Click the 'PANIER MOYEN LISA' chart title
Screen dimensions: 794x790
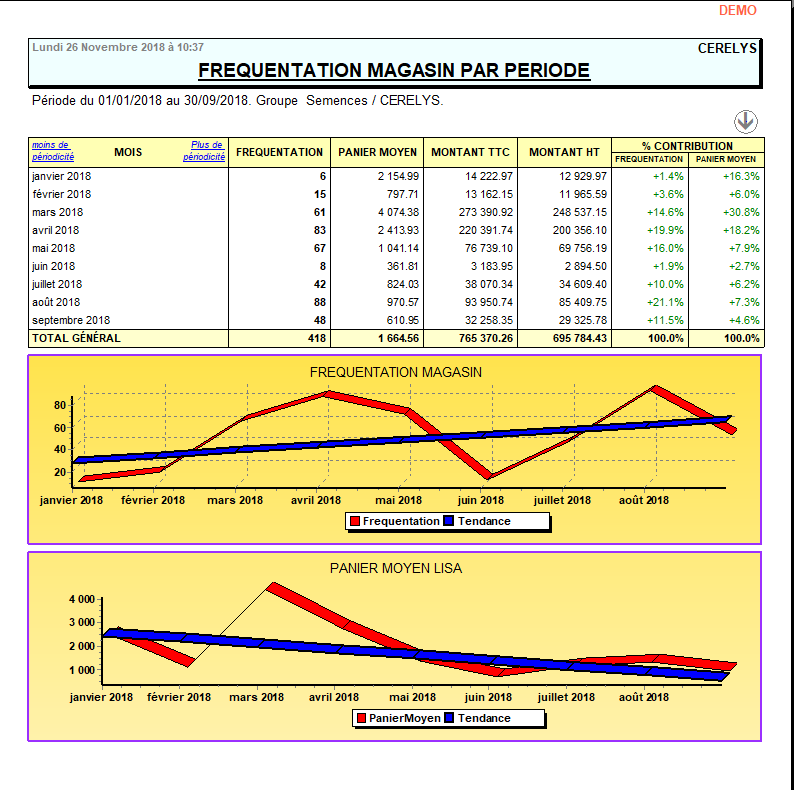pyautogui.click(x=395, y=568)
